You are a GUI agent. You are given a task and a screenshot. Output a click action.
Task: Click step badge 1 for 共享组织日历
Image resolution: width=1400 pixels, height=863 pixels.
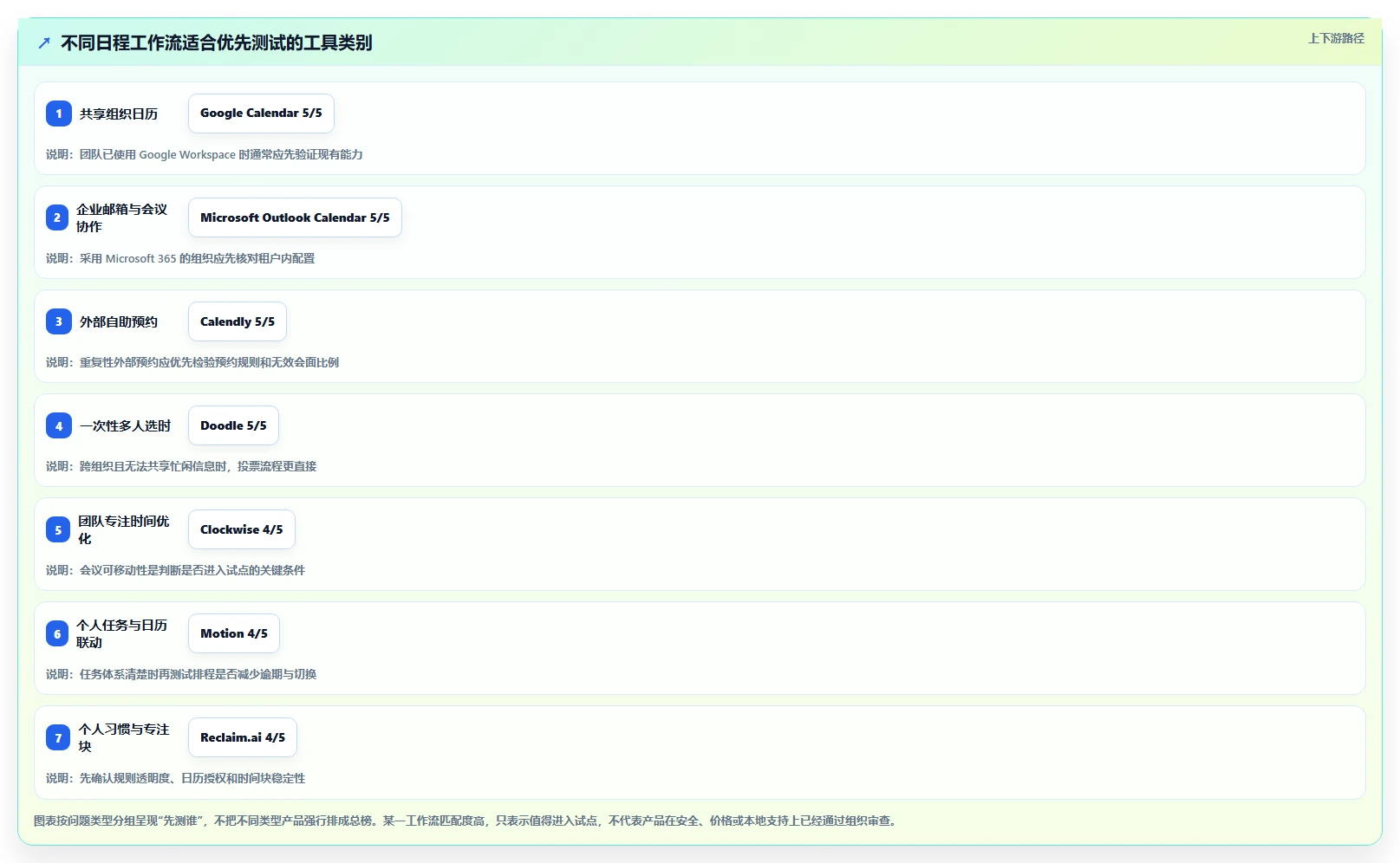click(x=59, y=114)
